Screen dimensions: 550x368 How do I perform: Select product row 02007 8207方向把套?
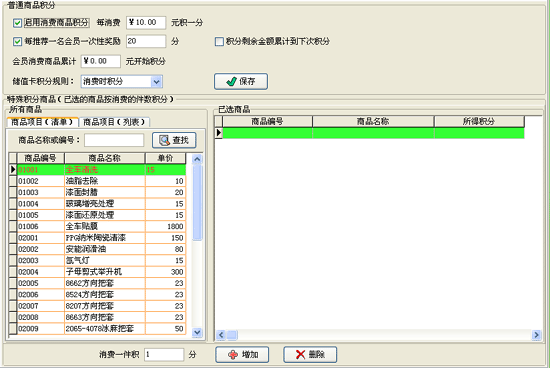click(x=101, y=306)
